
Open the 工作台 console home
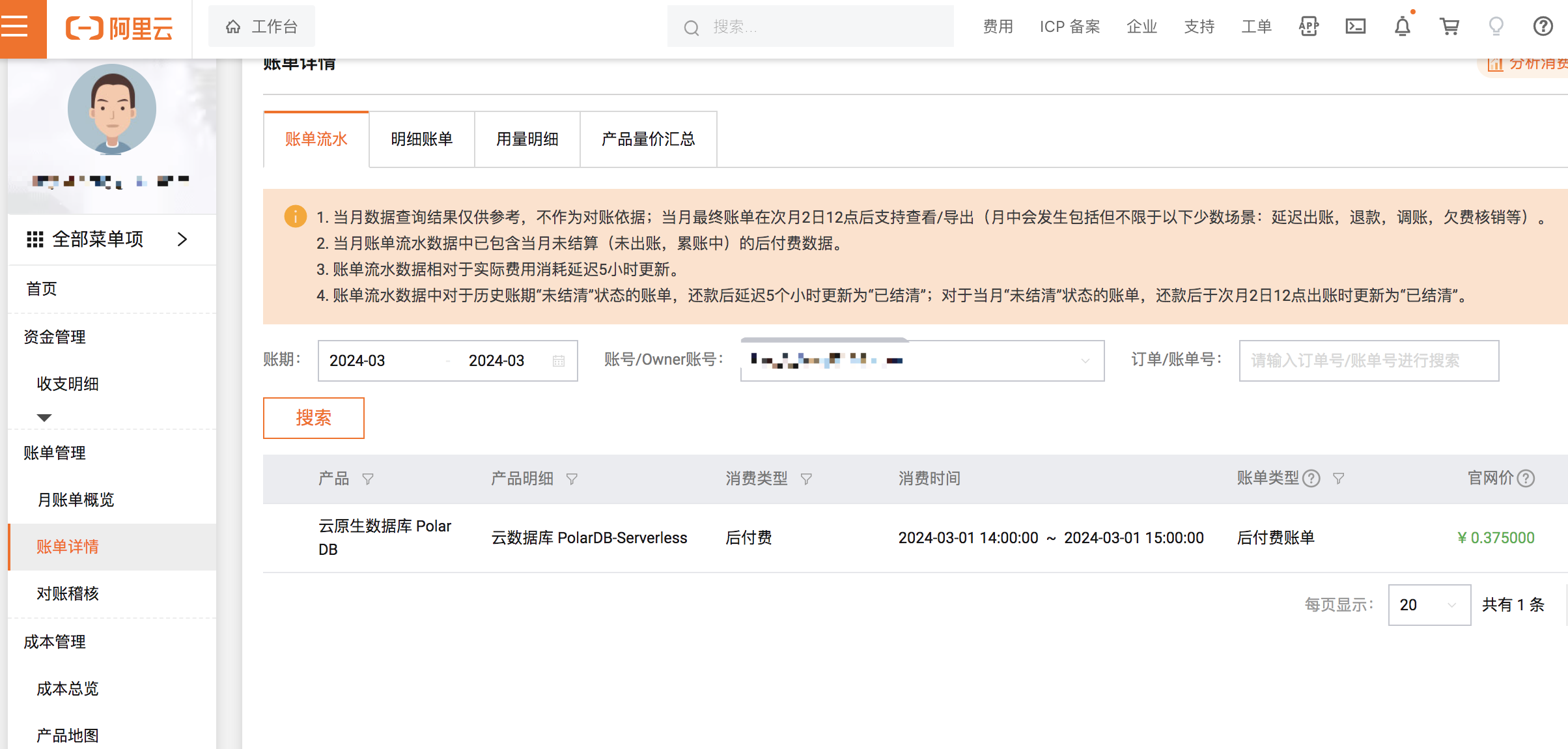[x=261, y=27]
